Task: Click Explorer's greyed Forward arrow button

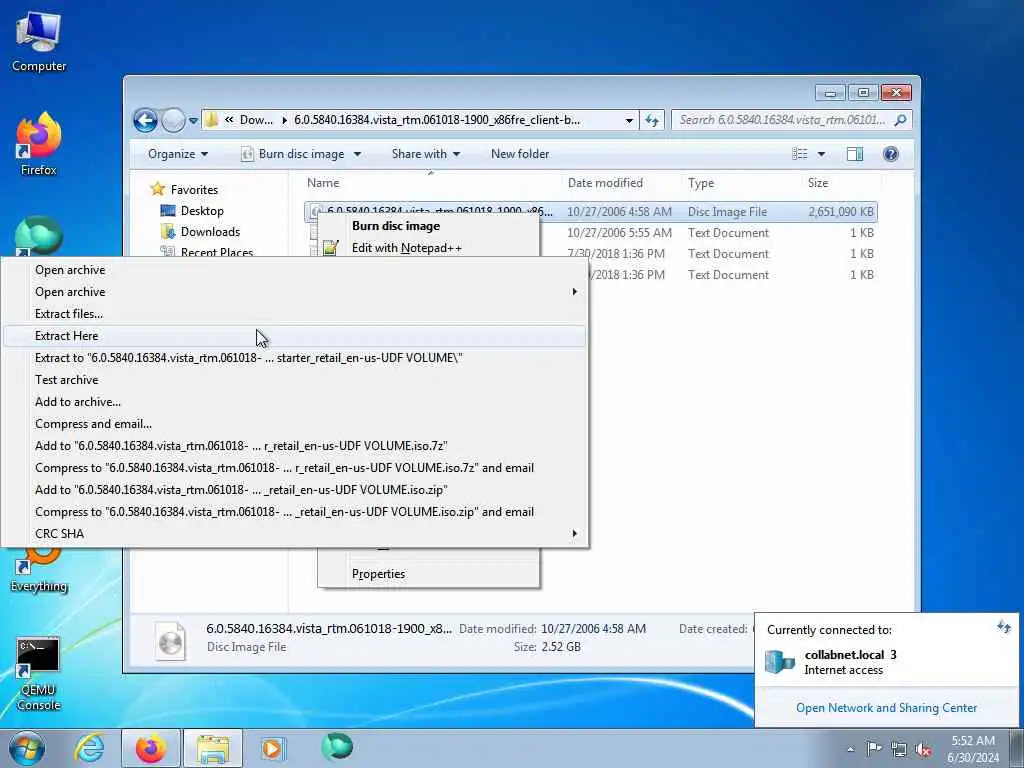Action: [x=172, y=120]
